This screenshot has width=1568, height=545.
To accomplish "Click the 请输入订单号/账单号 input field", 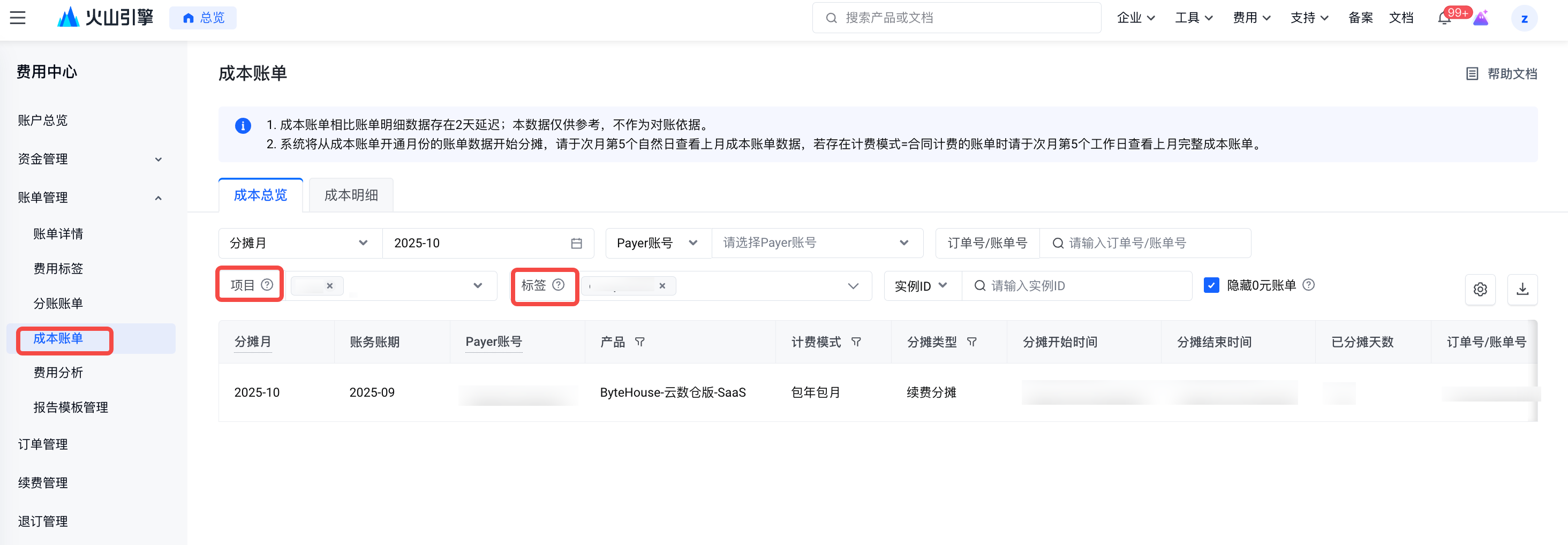I will [1145, 243].
